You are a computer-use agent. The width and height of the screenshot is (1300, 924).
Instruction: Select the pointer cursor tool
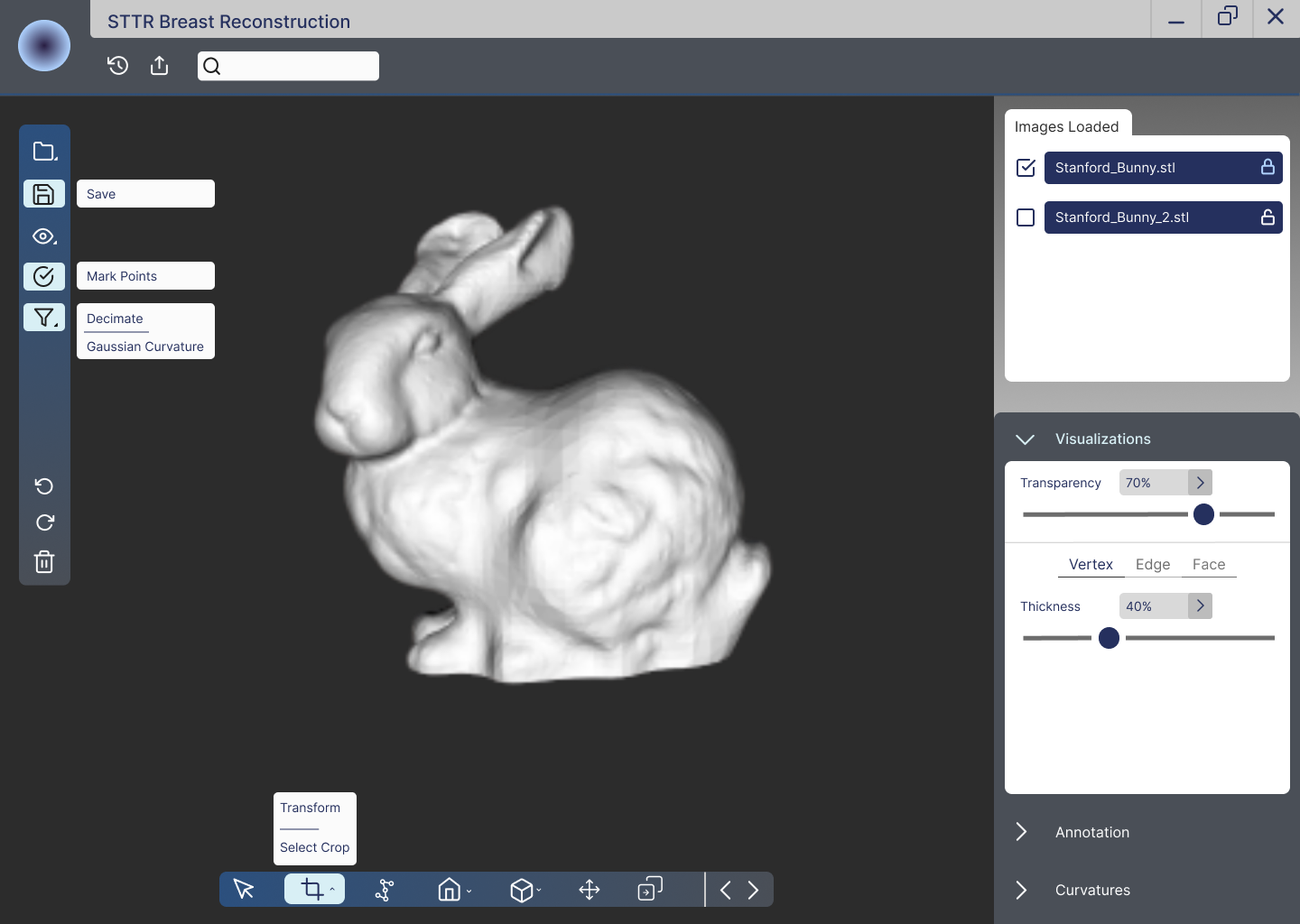click(x=244, y=889)
